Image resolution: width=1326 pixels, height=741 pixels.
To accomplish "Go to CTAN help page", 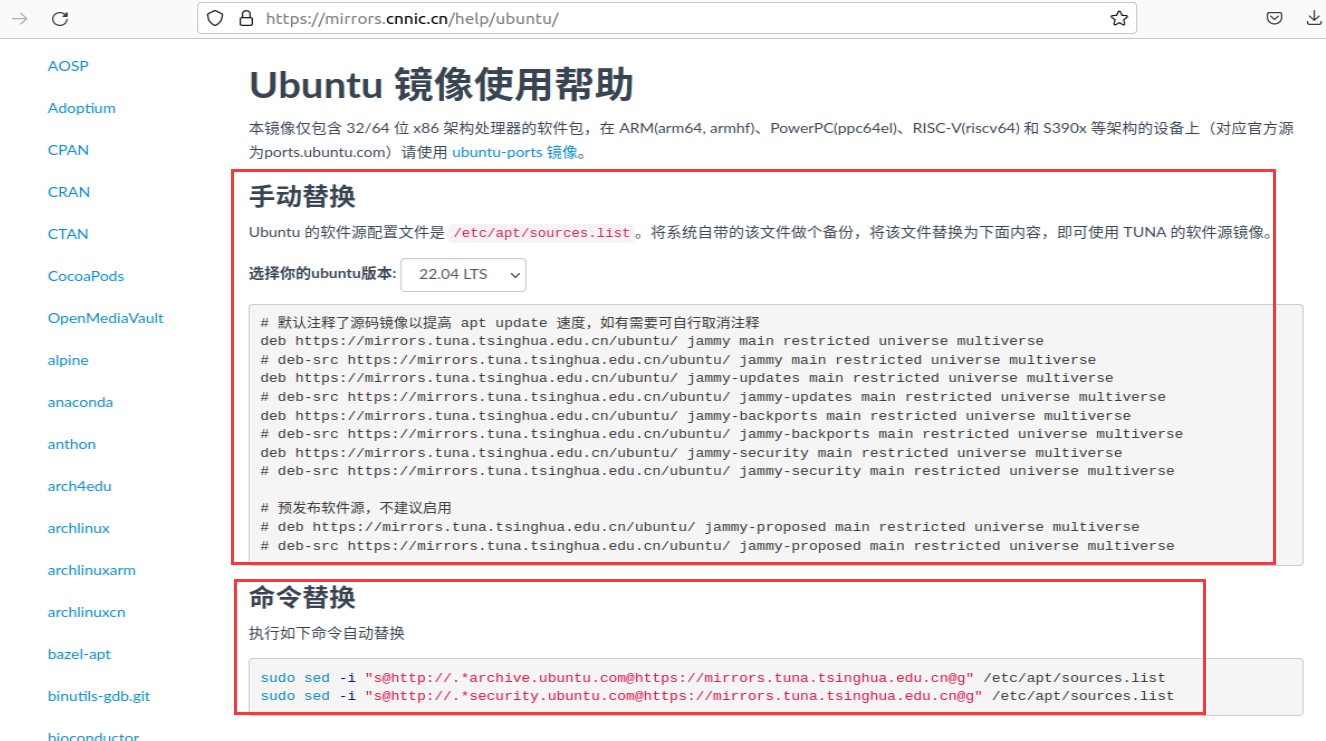I will 68,234.
